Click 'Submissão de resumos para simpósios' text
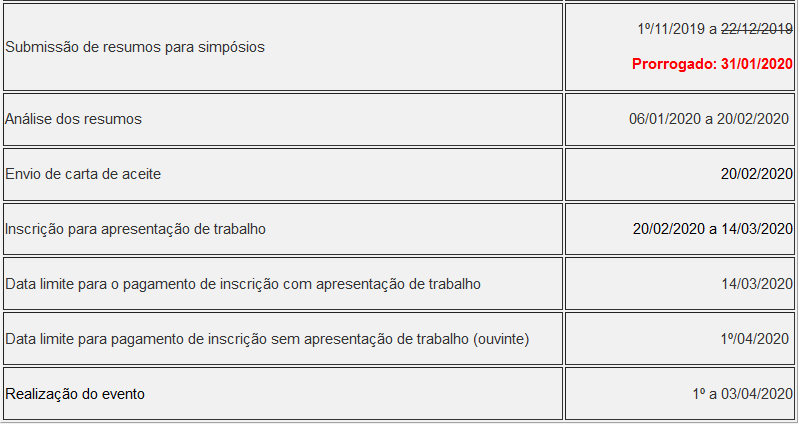 coord(135,47)
